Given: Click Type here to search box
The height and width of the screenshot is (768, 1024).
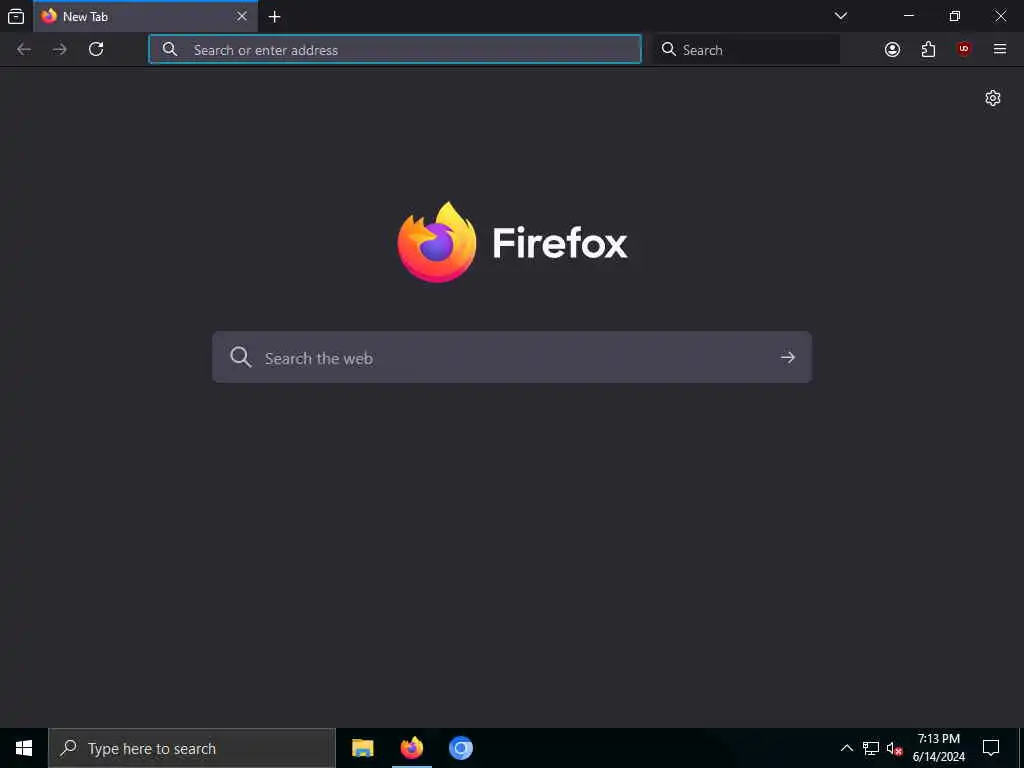Looking at the screenshot, I should click(192, 748).
